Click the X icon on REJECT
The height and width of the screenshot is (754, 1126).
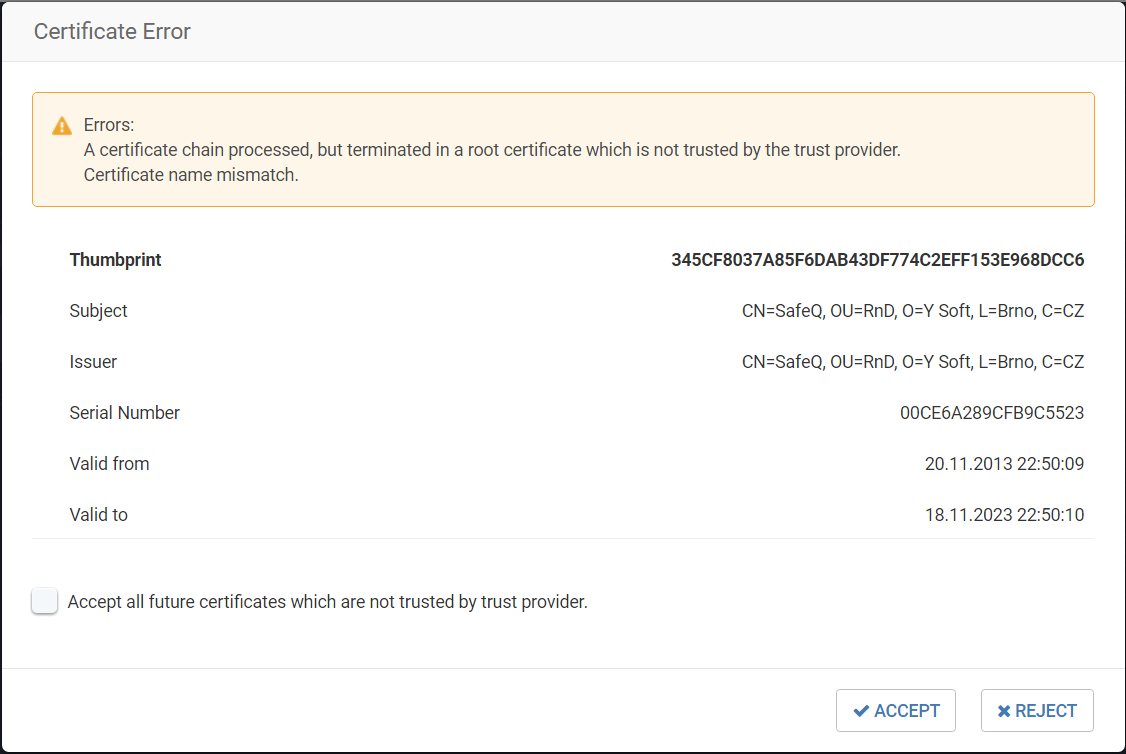click(x=1004, y=711)
